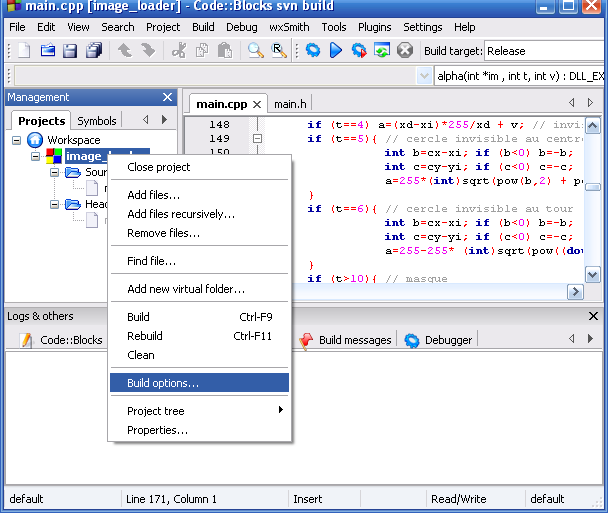This screenshot has width=608, height=513.
Task: Click the Cut scissors icon
Action: (x=179, y=50)
